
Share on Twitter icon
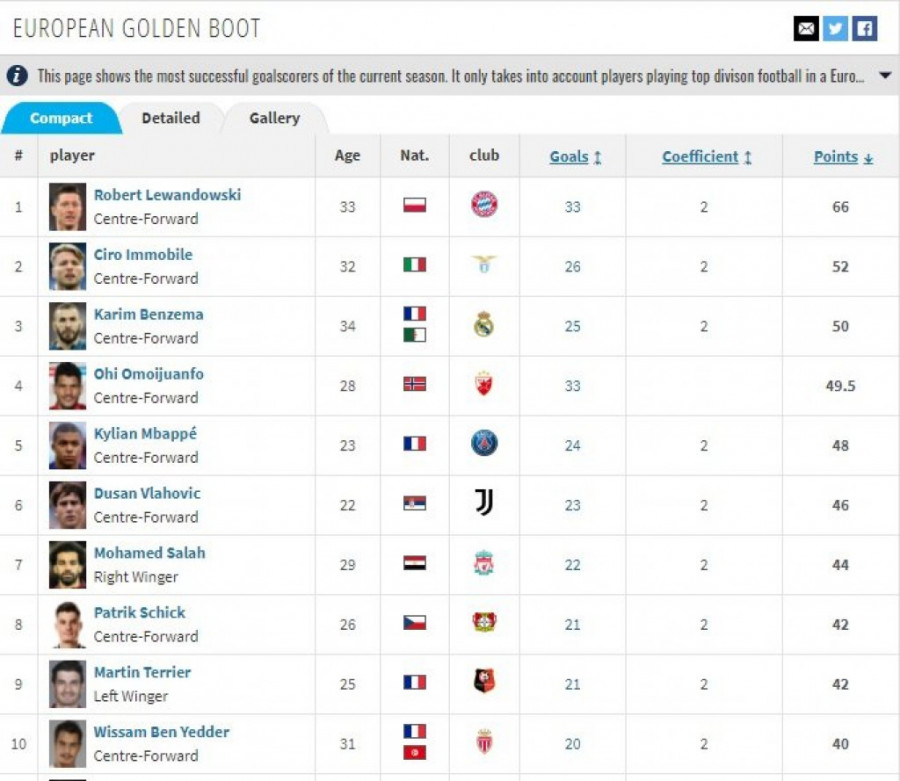pyautogui.click(x=835, y=29)
